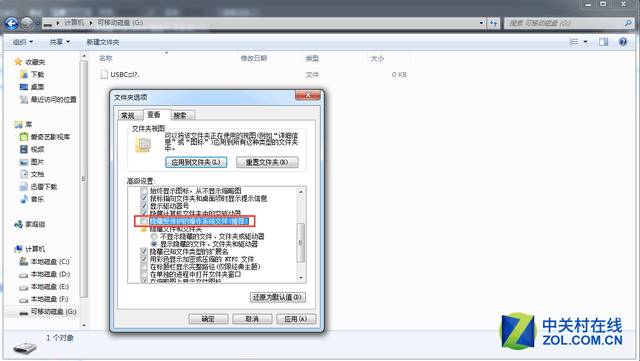Click the 重置文件夹 button
This screenshot has width=640, height=361.
pyautogui.click(x=267, y=162)
